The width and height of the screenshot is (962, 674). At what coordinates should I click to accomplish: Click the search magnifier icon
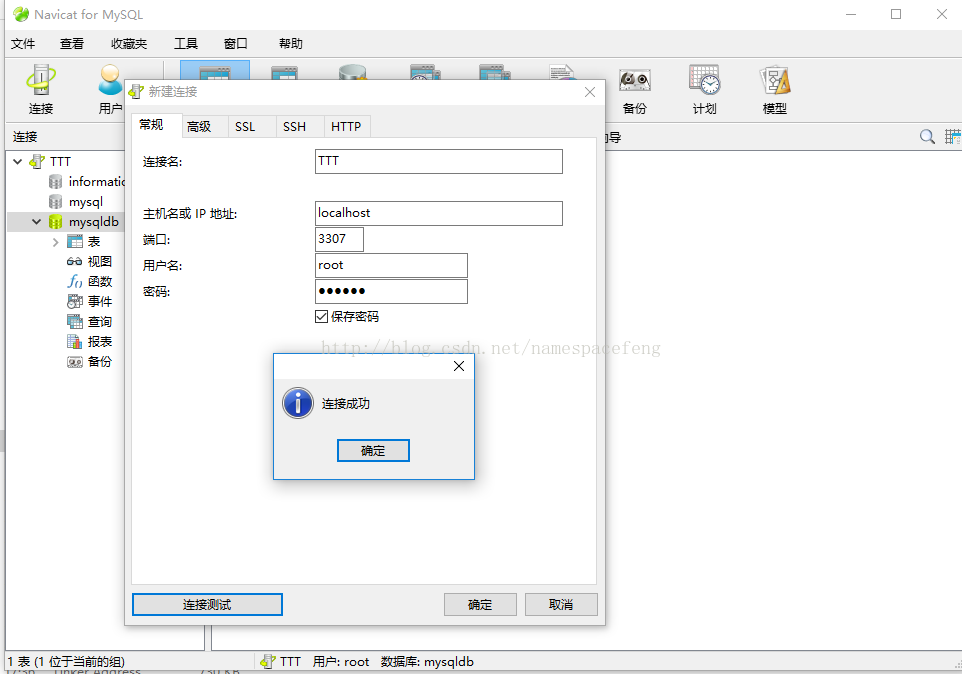click(927, 137)
